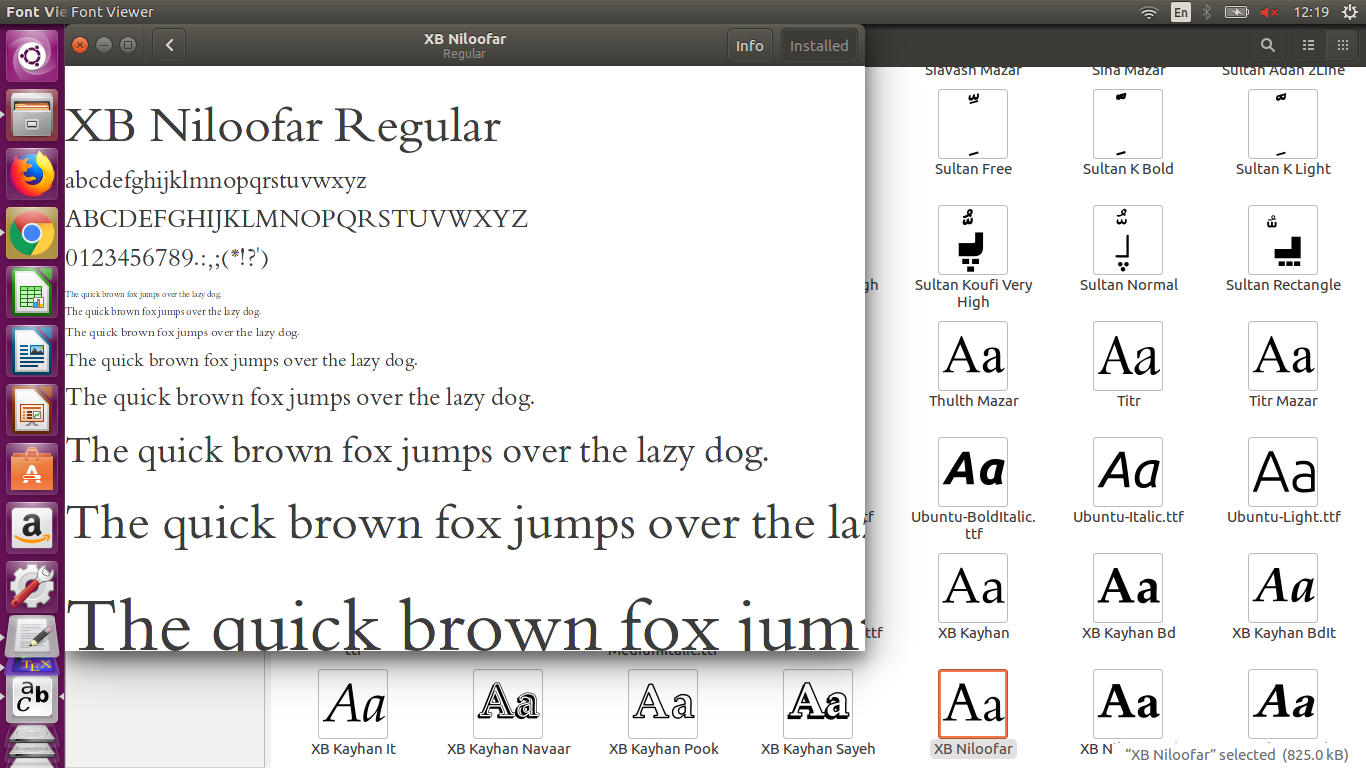
Task: Open Ubuntu Software from the launcher
Action: point(33,470)
